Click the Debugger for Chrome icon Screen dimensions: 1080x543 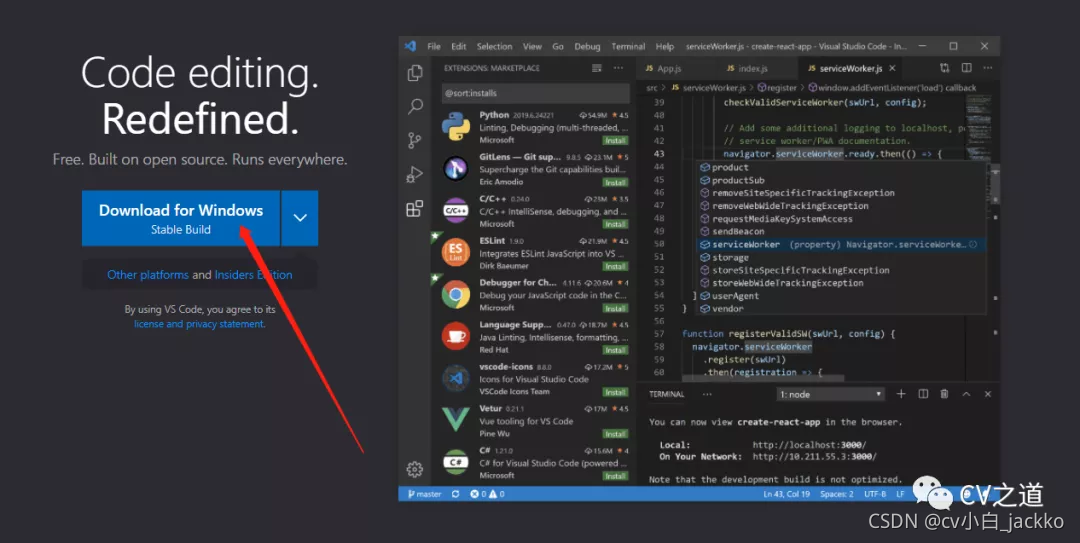click(456, 294)
